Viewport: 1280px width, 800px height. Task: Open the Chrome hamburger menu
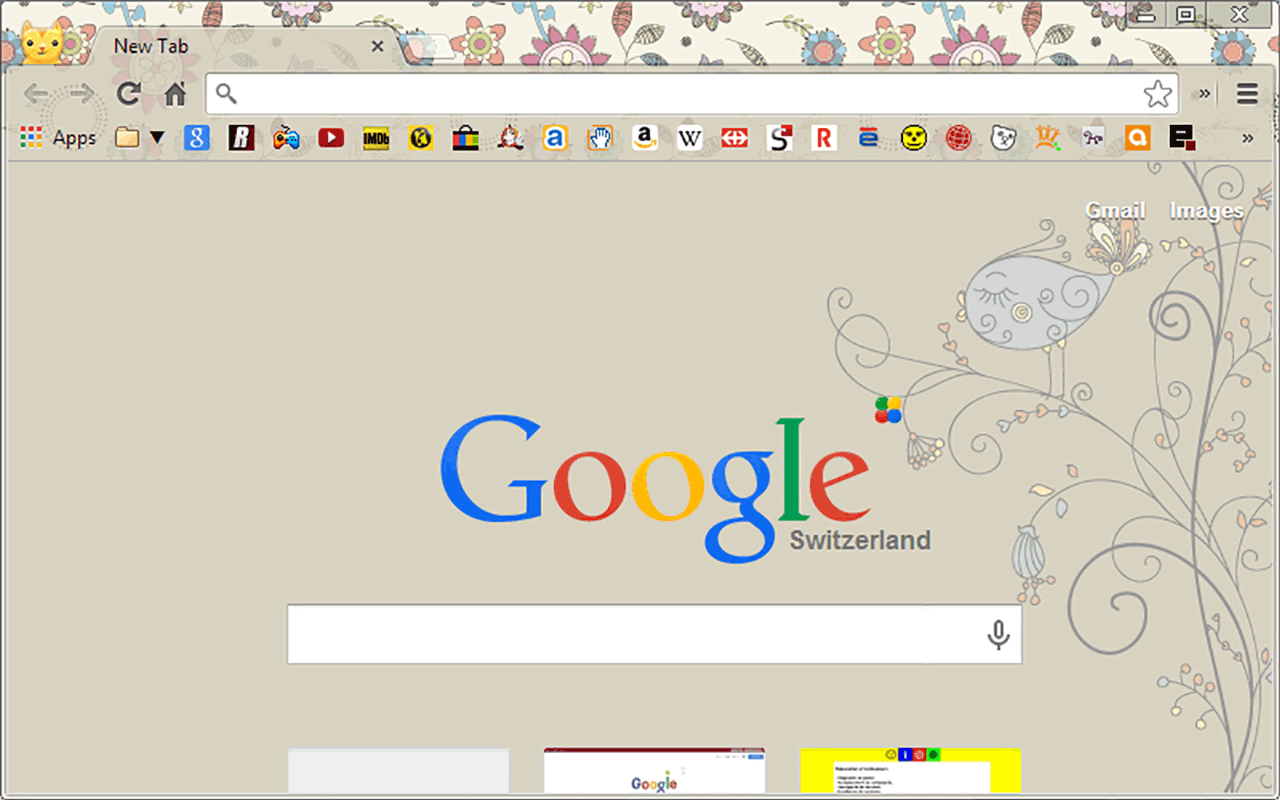pos(1247,94)
